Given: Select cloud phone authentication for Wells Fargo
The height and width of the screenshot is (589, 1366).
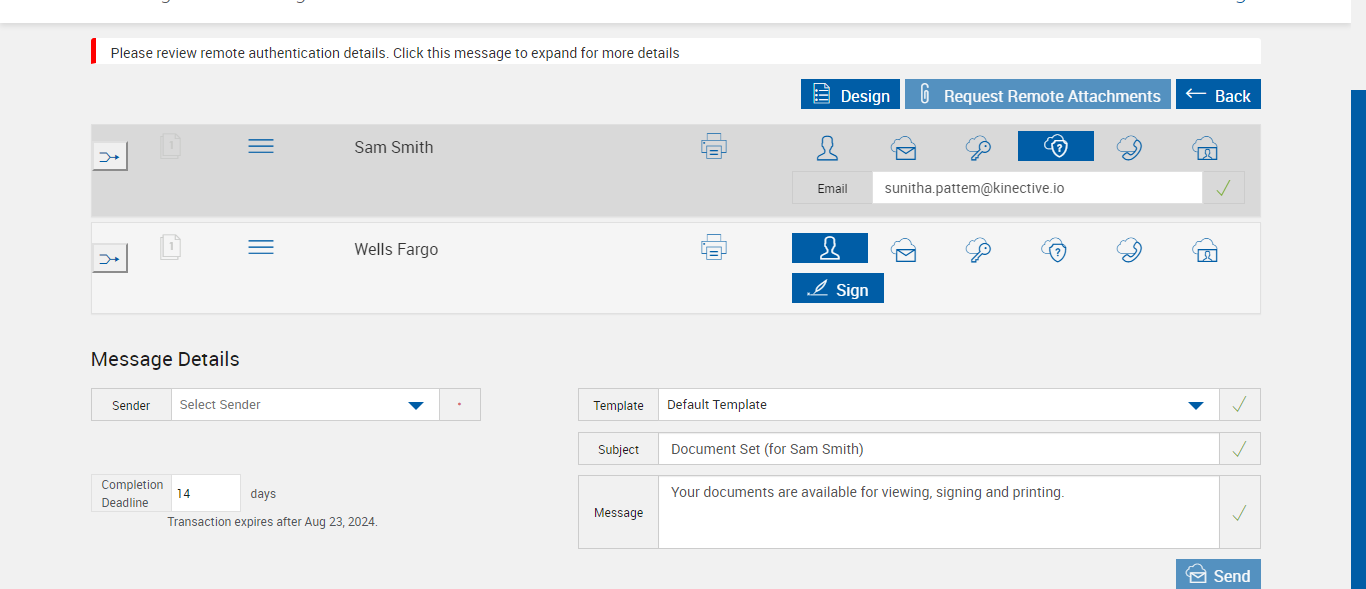Looking at the screenshot, I should tap(1130, 249).
